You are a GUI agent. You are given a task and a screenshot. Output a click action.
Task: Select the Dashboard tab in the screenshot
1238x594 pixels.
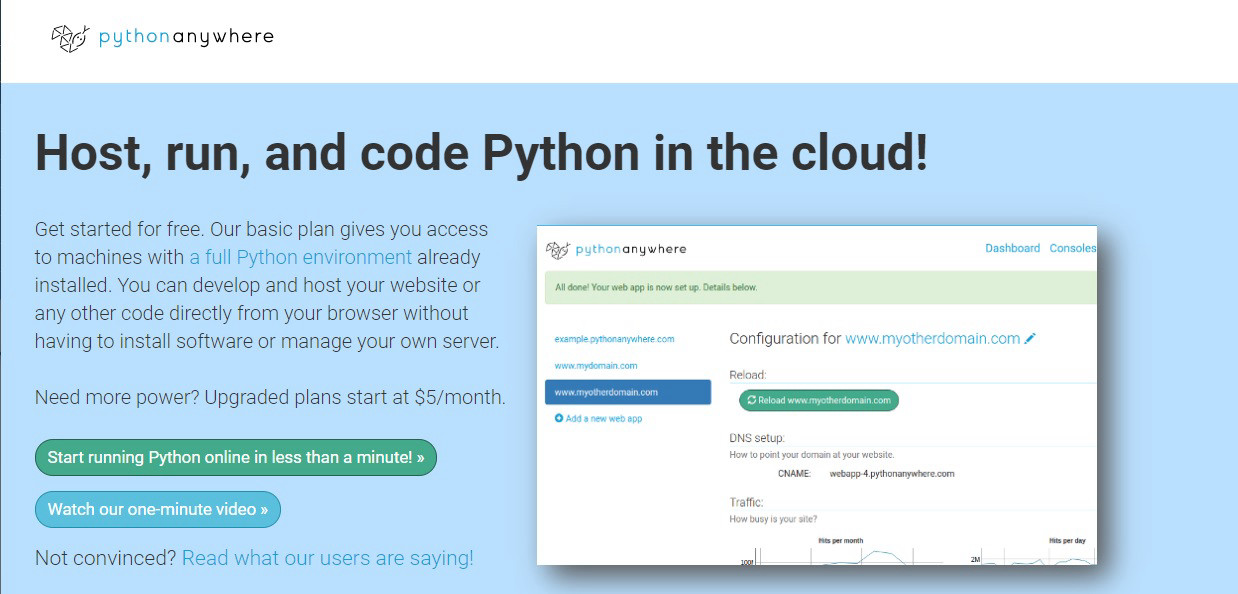1012,248
